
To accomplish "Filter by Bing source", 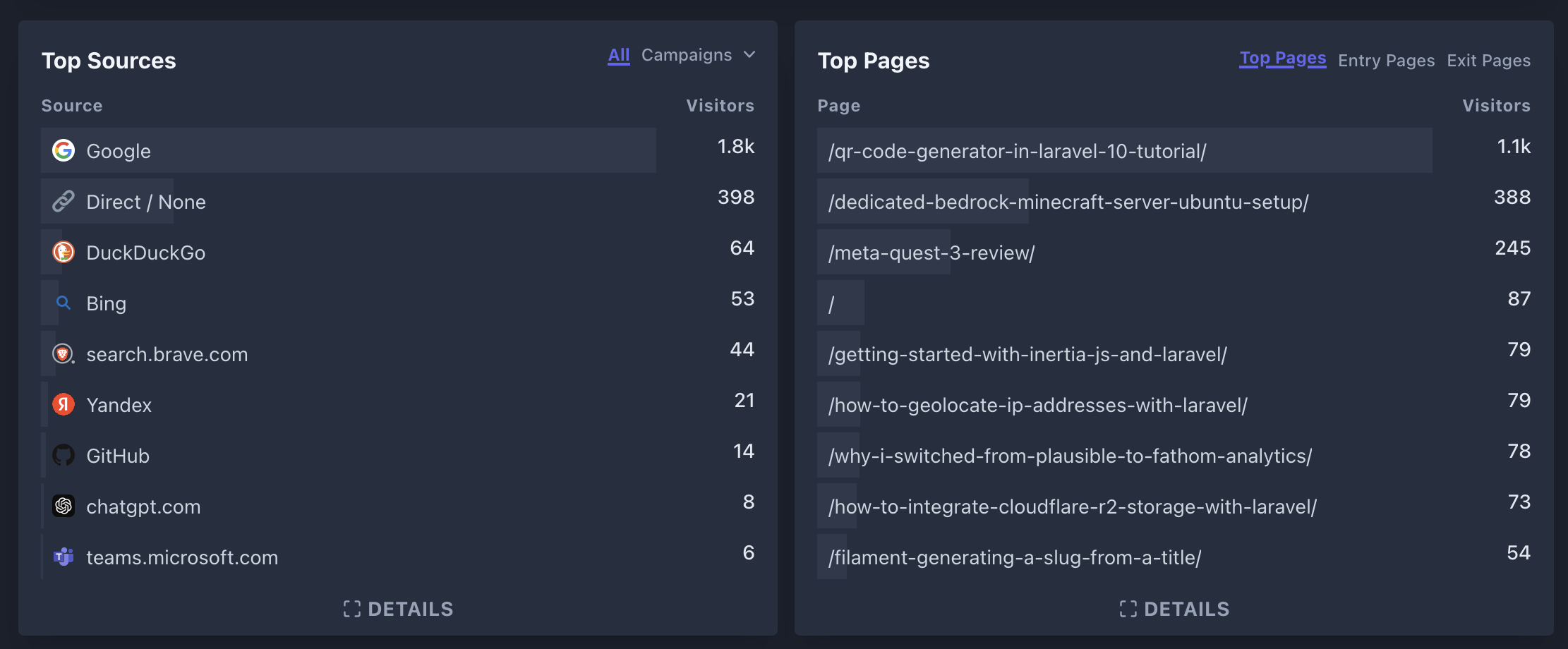I will pos(106,303).
